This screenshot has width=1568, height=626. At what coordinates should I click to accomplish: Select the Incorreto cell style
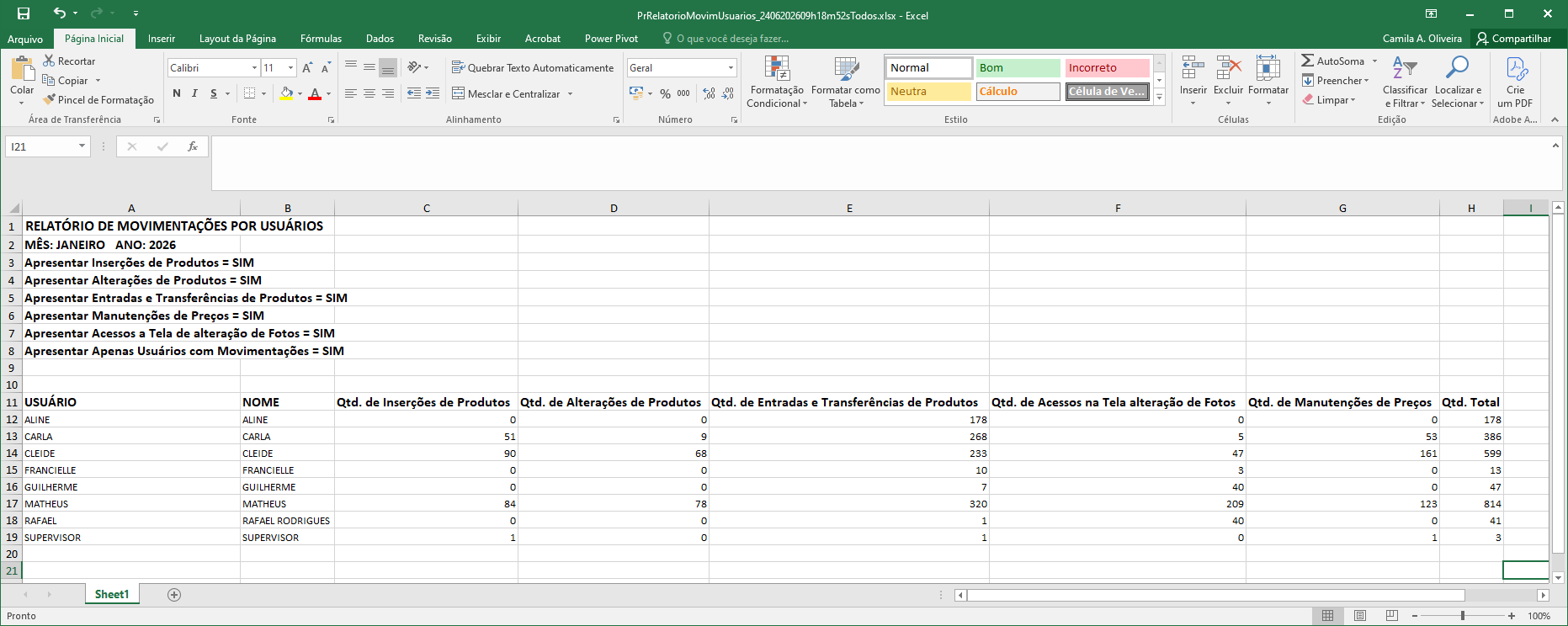[x=1107, y=67]
